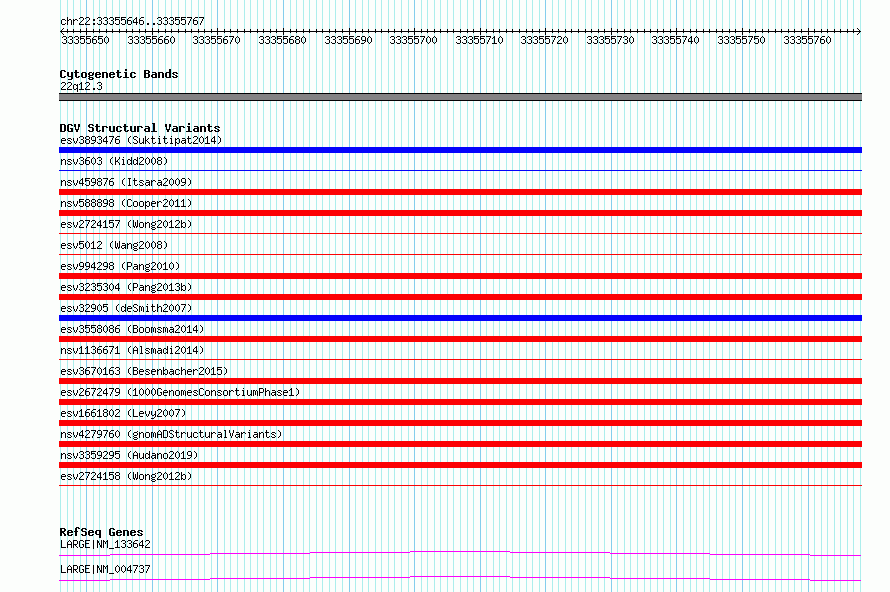Click ruler coordinate 33355660
The height and width of the screenshot is (592, 890).
(151, 40)
